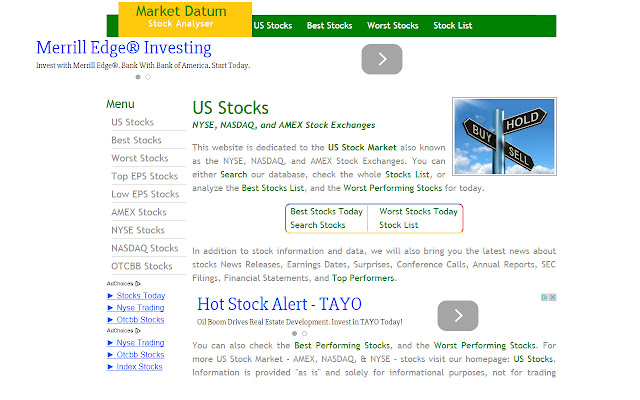Click the US Stocks page heading
Image resolution: width=640 pixels, height=400 pixels.
click(231, 108)
